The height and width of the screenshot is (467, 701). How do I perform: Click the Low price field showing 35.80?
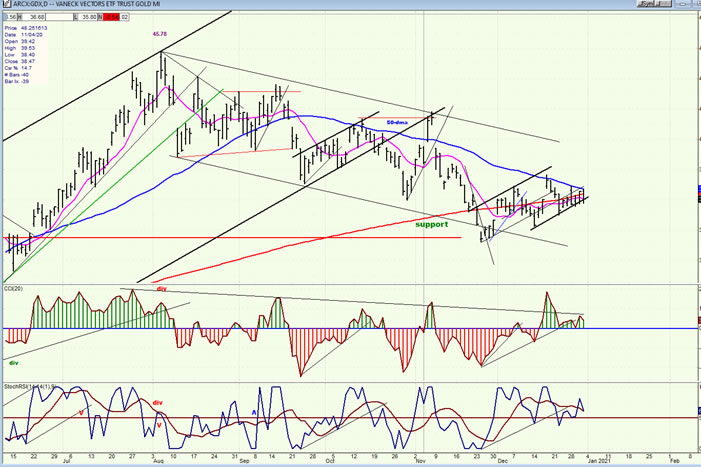[x=91, y=17]
